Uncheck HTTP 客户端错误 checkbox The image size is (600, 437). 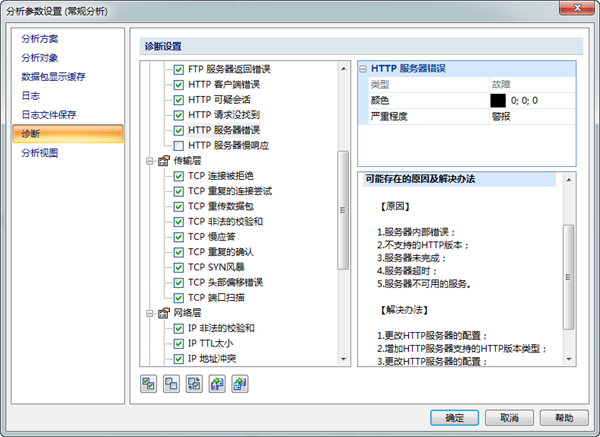(178, 85)
